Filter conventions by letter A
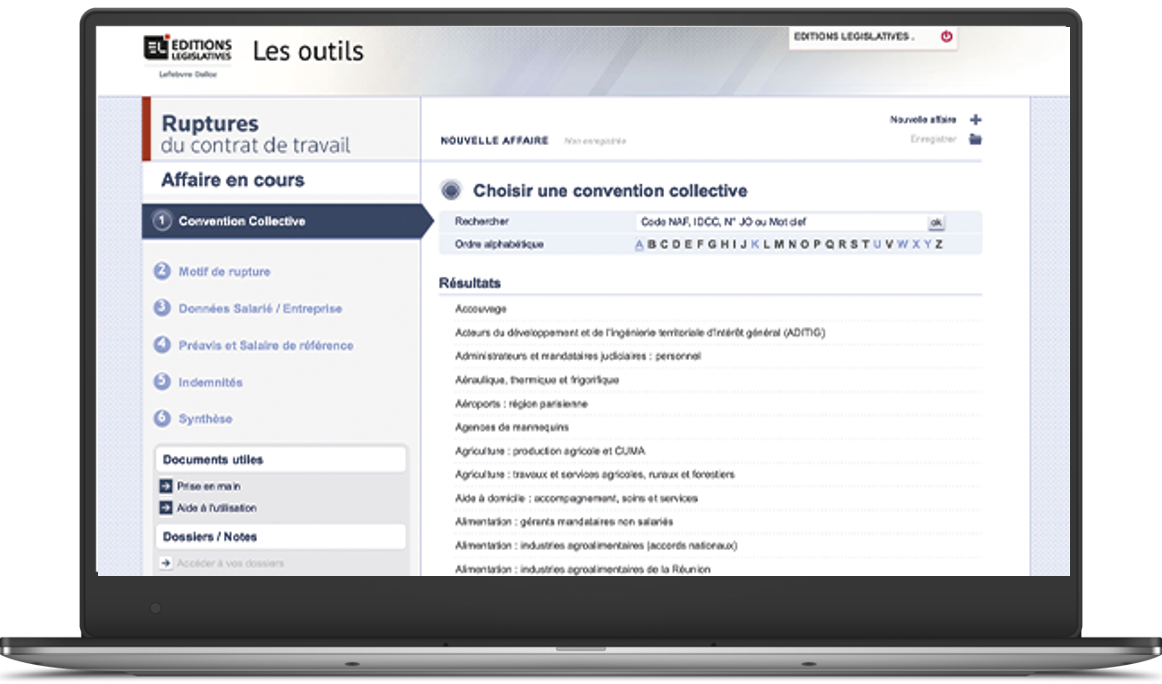1162x684 pixels. [640, 244]
